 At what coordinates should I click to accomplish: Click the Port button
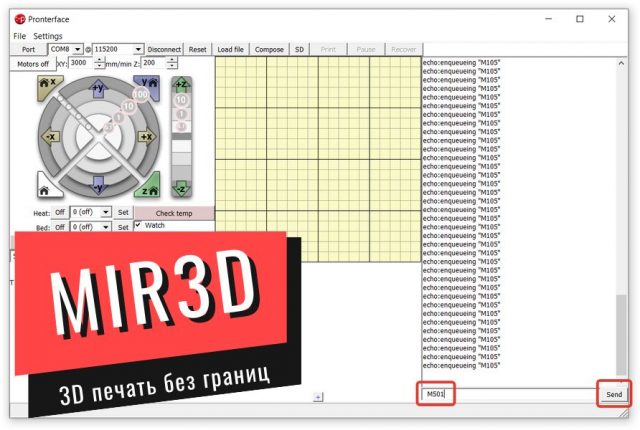(x=28, y=49)
